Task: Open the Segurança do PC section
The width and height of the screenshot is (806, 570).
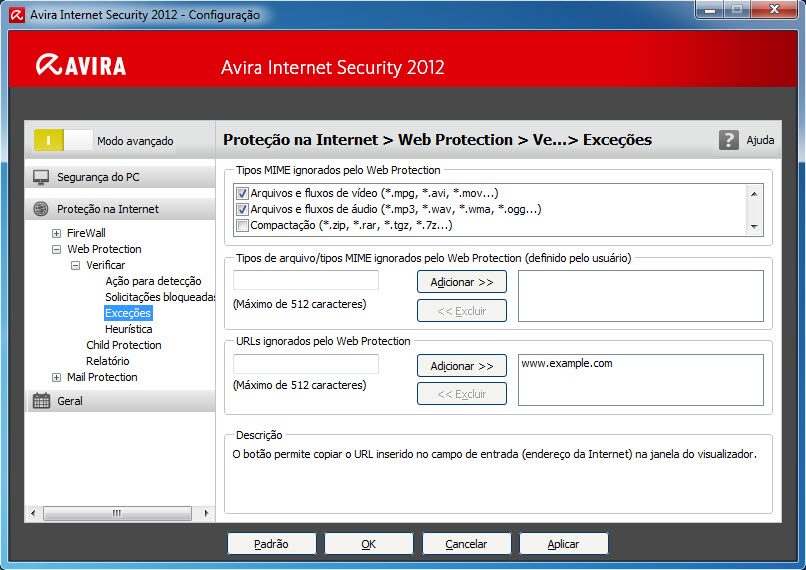Action: click(120, 177)
